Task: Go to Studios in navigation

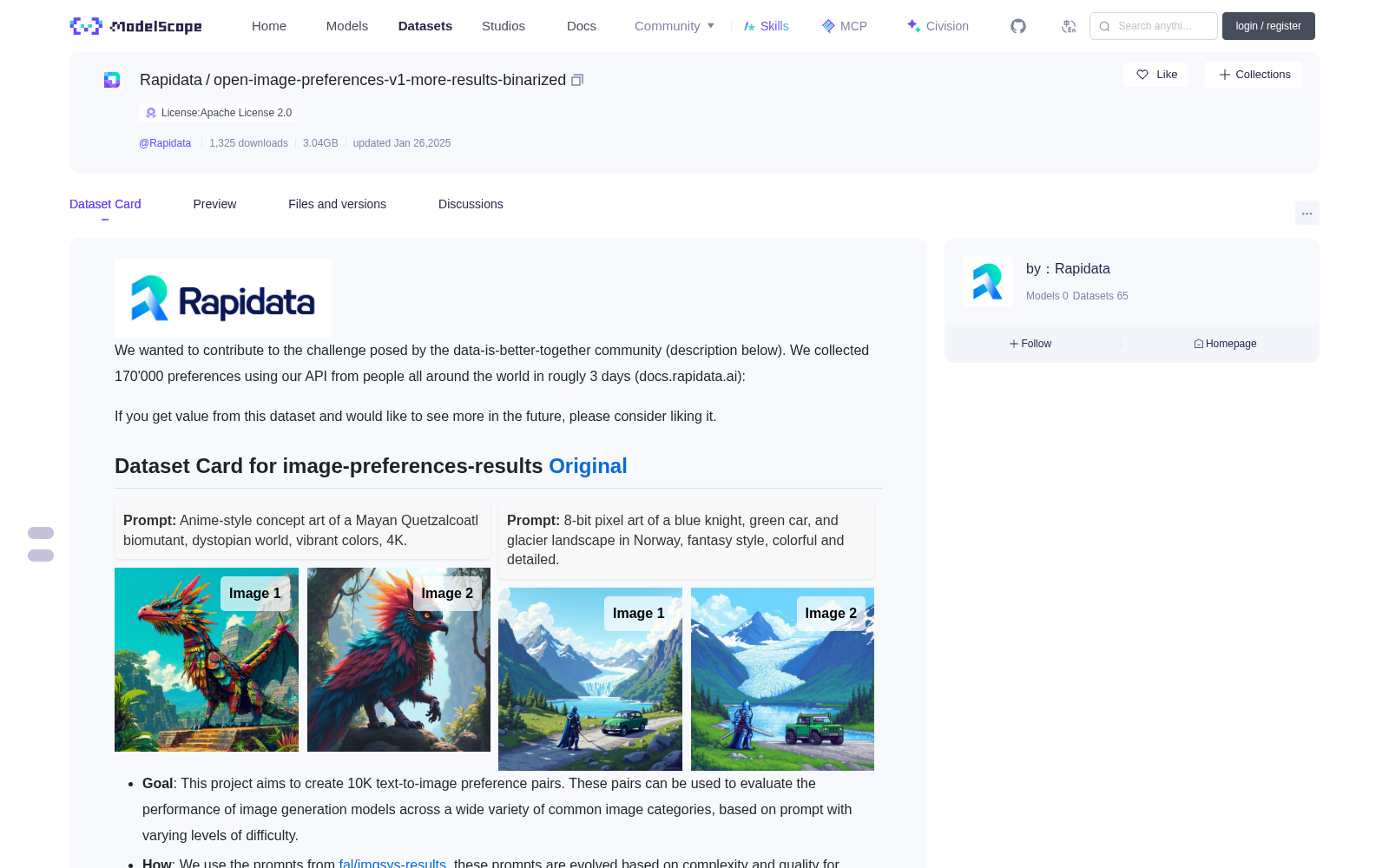Action: (504, 26)
